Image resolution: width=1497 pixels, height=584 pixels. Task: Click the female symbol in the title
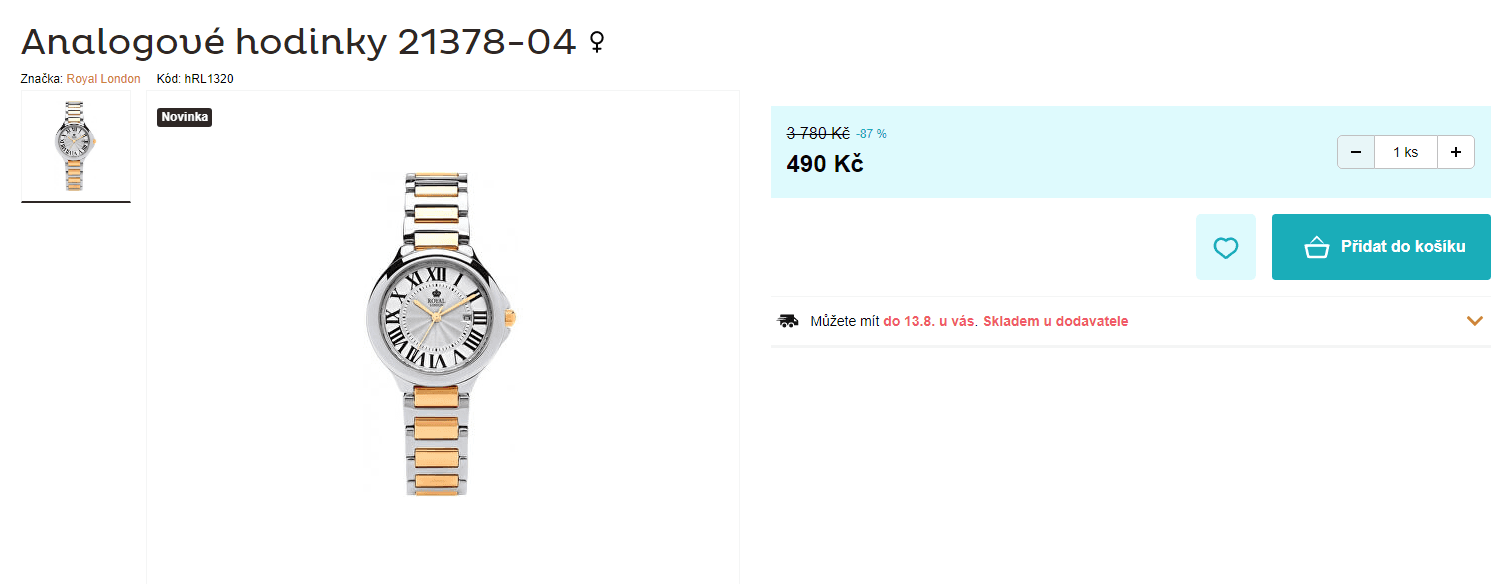coord(597,42)
